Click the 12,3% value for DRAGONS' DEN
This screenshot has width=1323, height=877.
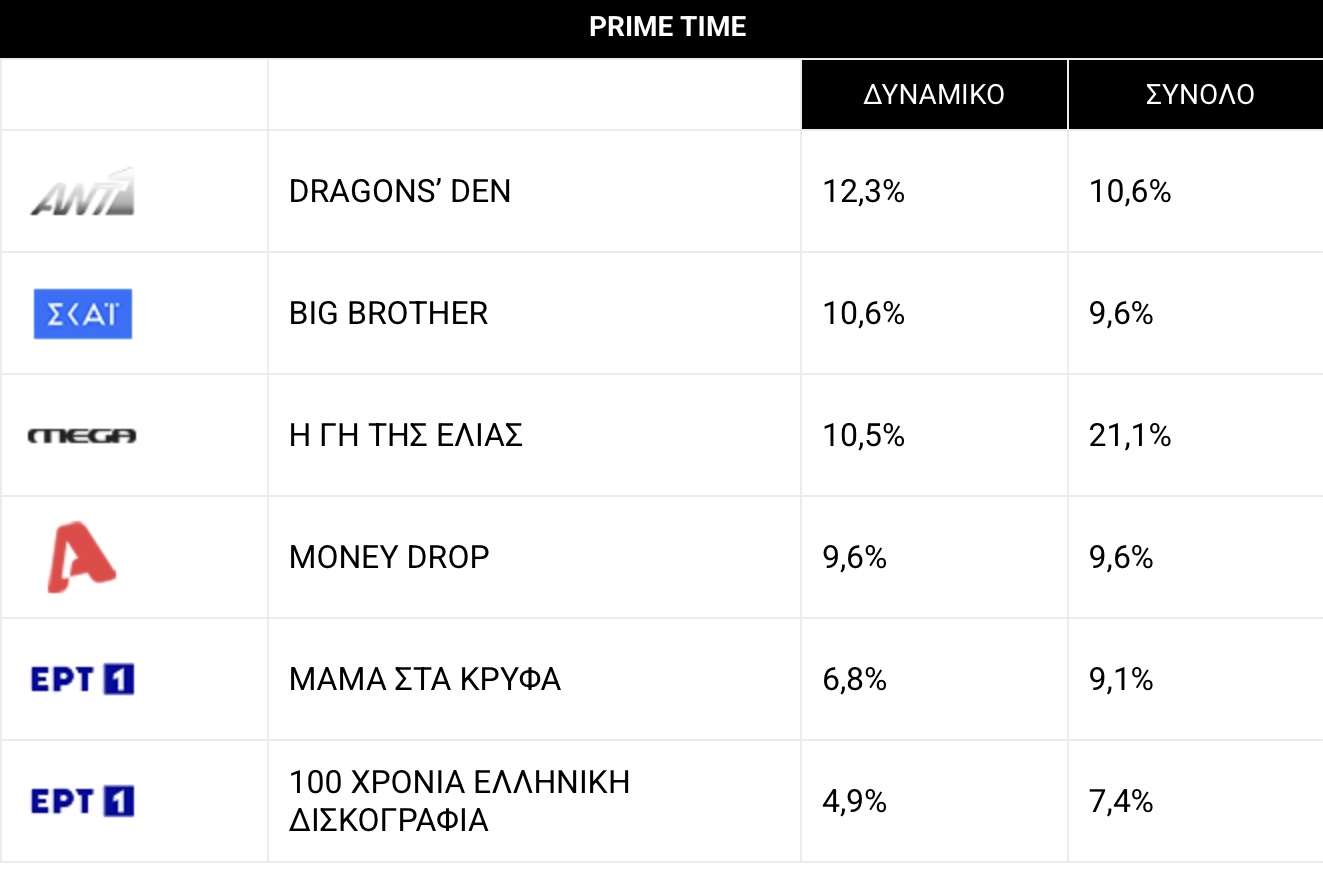coord(864,191)
